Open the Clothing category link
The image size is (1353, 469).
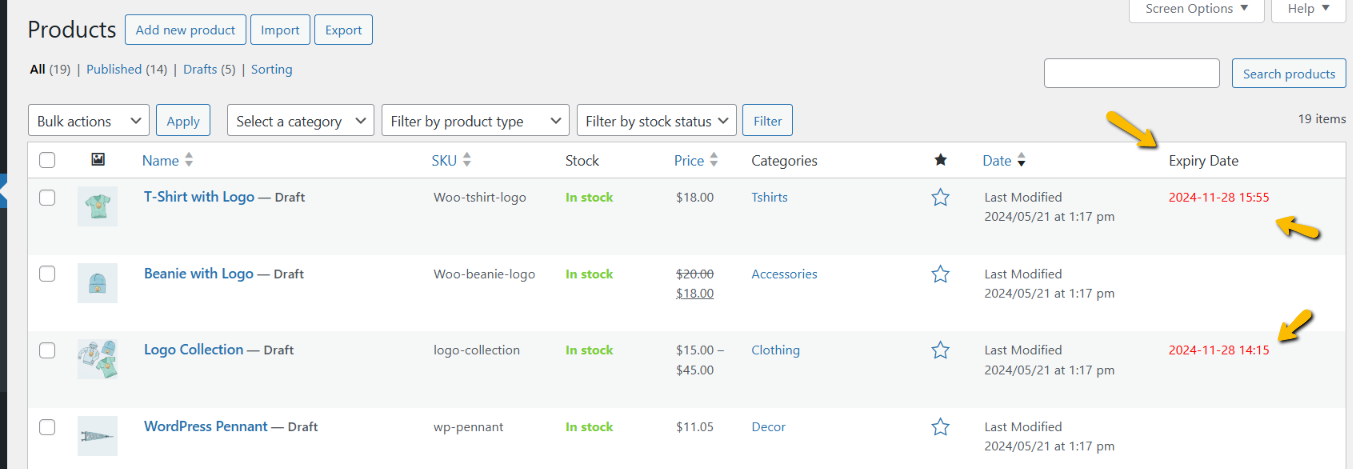775,350
